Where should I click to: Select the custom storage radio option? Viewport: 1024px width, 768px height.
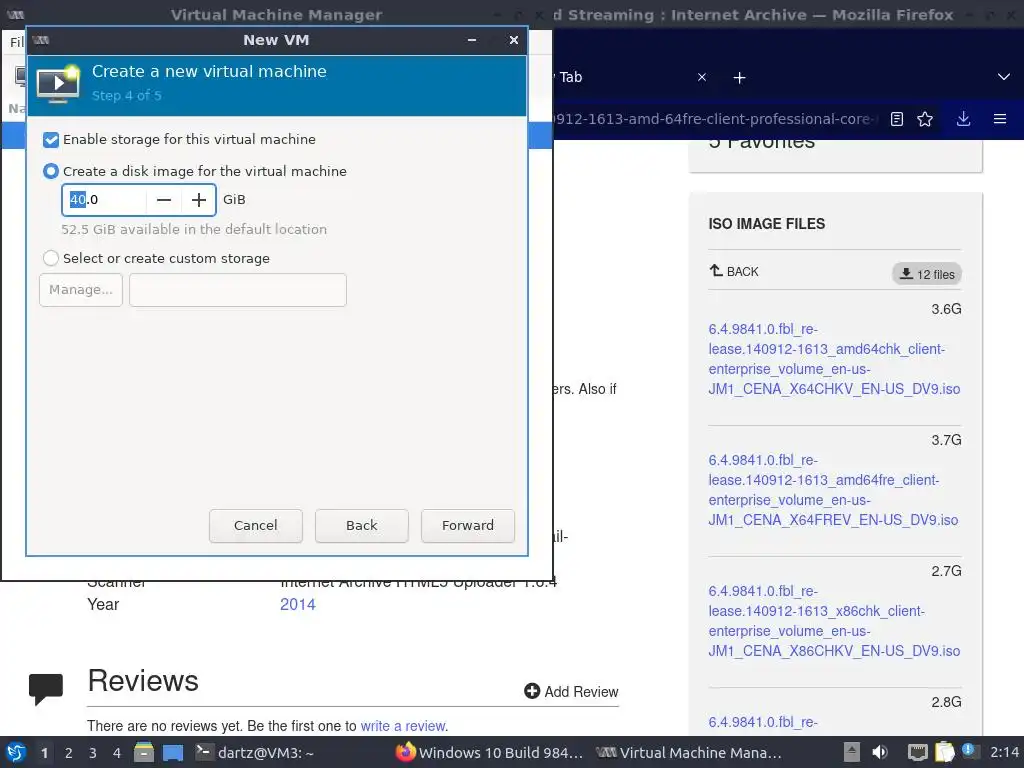click(50, 258)
